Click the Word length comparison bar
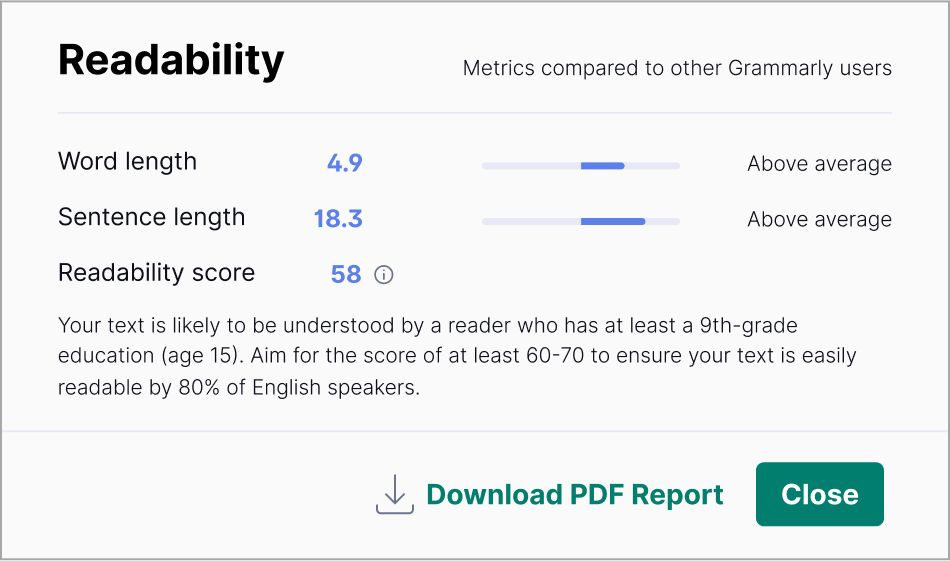The height and width of the screenshot is (561, 950). click(580, 165)
